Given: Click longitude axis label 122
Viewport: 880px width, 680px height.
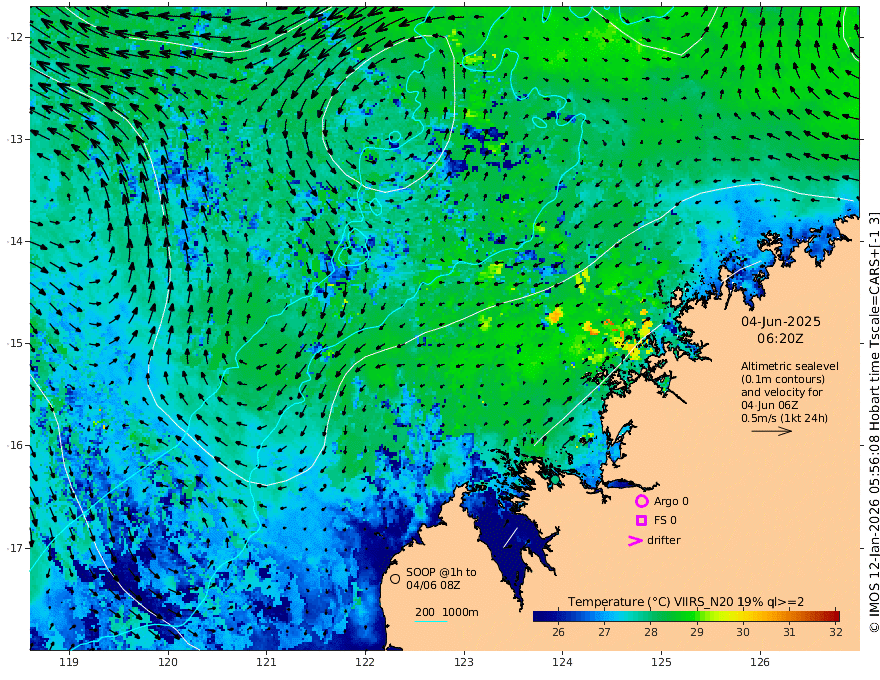Looking at the screenshot, I should point(365,663).
